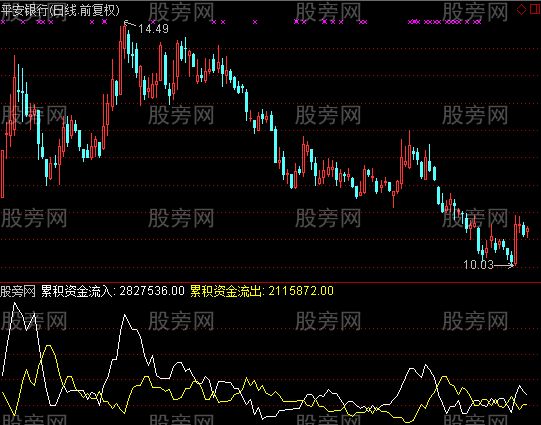Click the 14.49 high price label

(x=153, y=29)
